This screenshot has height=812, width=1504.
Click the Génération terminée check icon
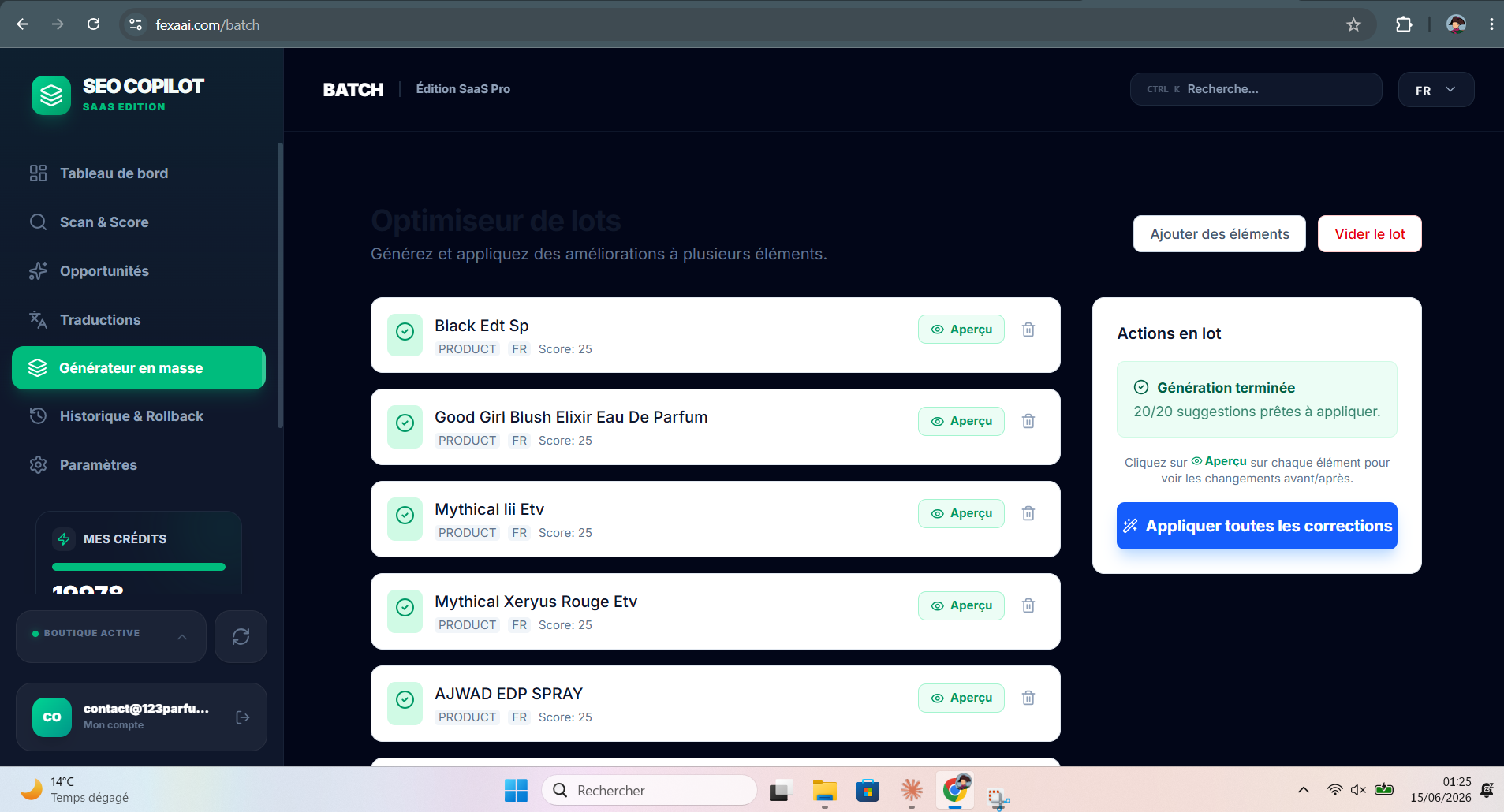pyautogui.click(x=1140, y=387)
